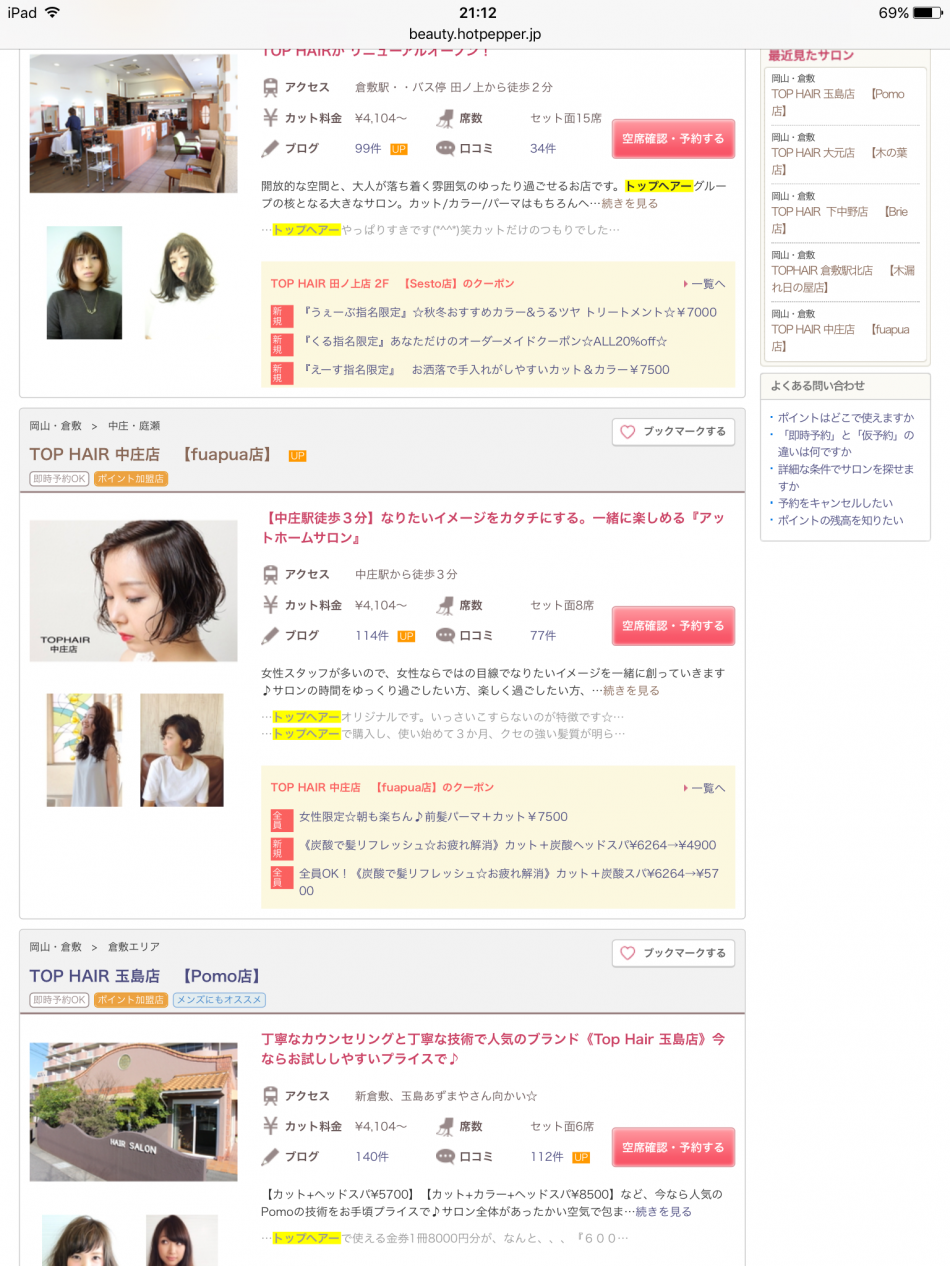This screenshot has width=950, height=1266.
Task: Tap 続きを見る after 楽しく過ごしたい方 description
Action: (631, 691)
